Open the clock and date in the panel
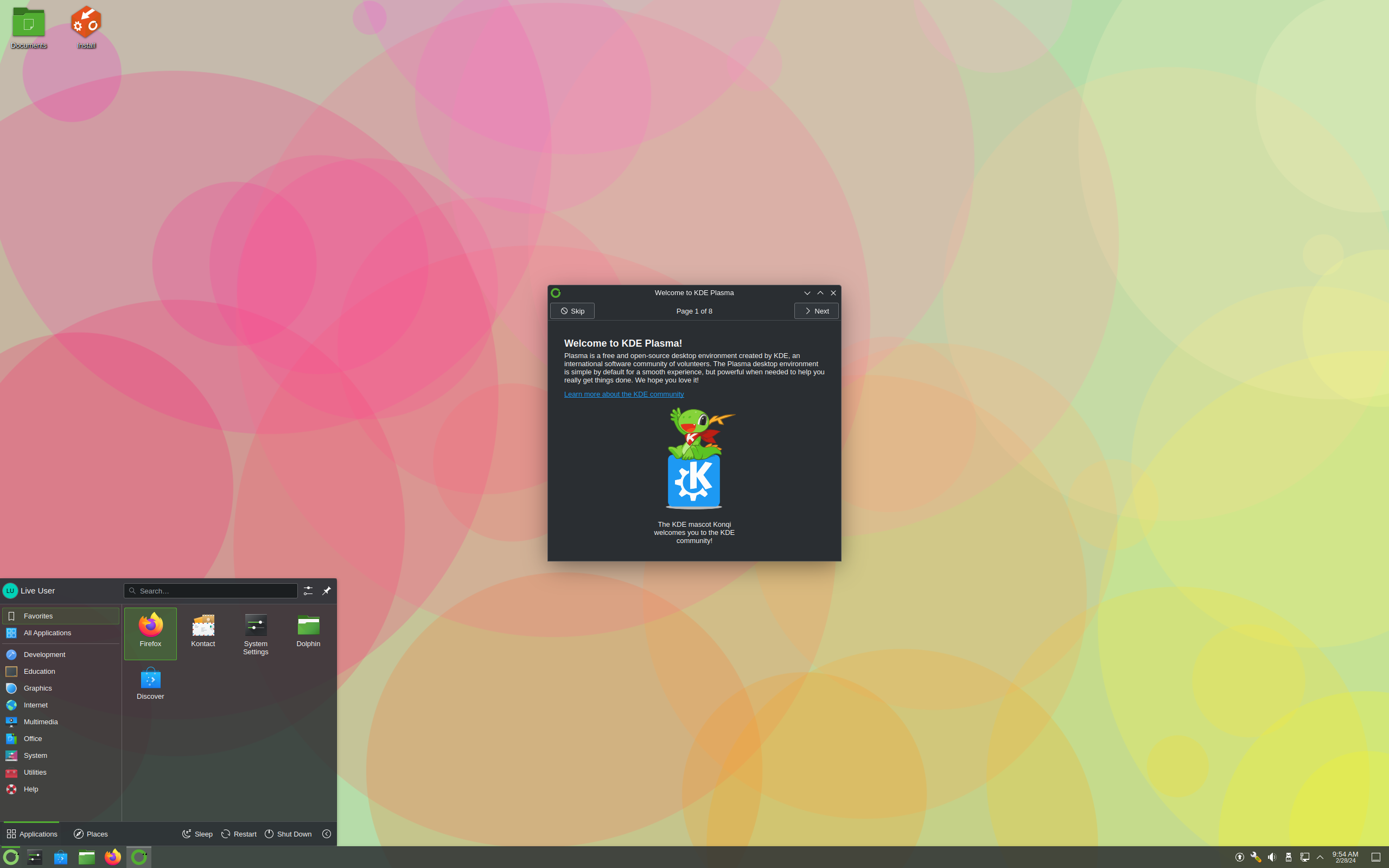Image resolution: width=1389 pixels, height=868 pixels. coord(1346,857)
